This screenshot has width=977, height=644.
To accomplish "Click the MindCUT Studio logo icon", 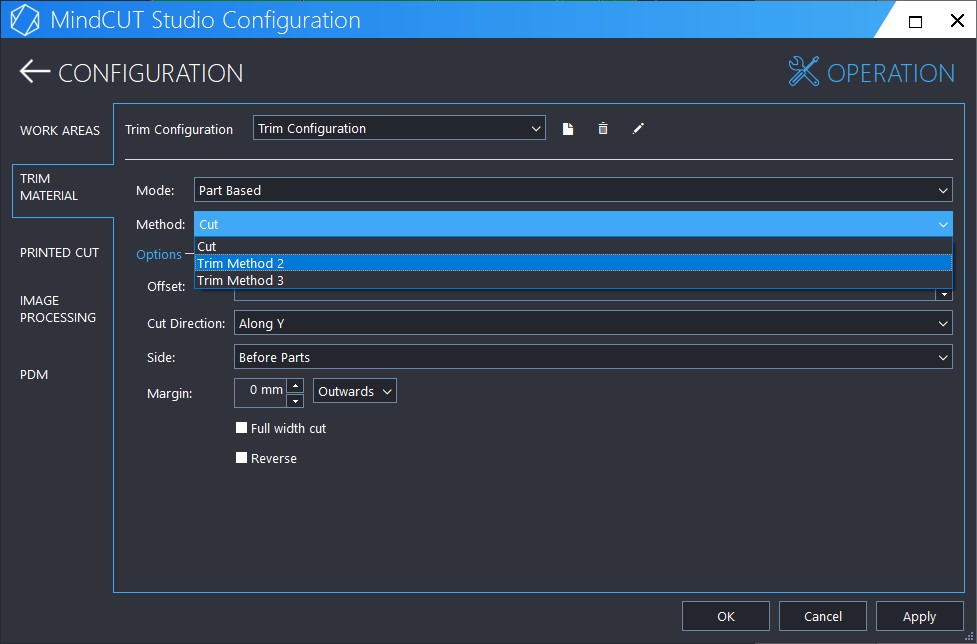I will [25, 20].
